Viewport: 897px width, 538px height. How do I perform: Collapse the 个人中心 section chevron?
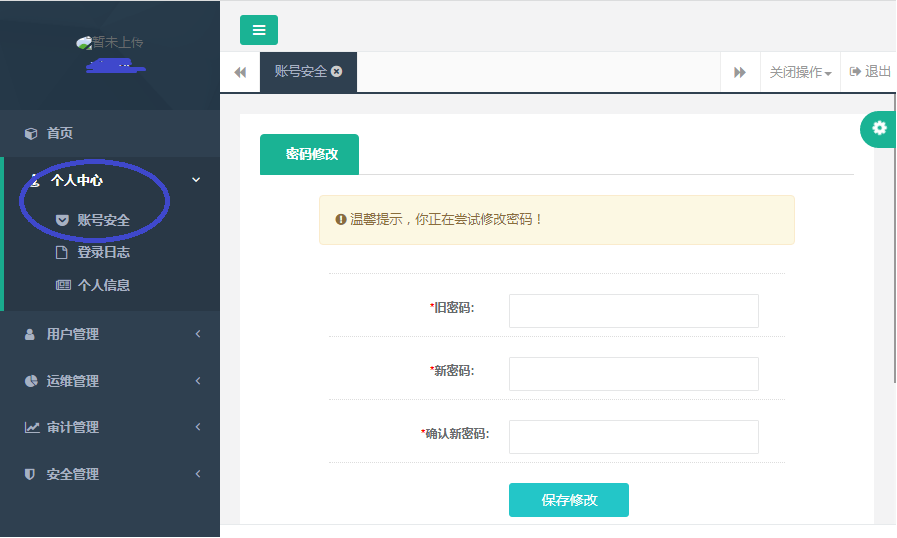click(x=196, y=180)
